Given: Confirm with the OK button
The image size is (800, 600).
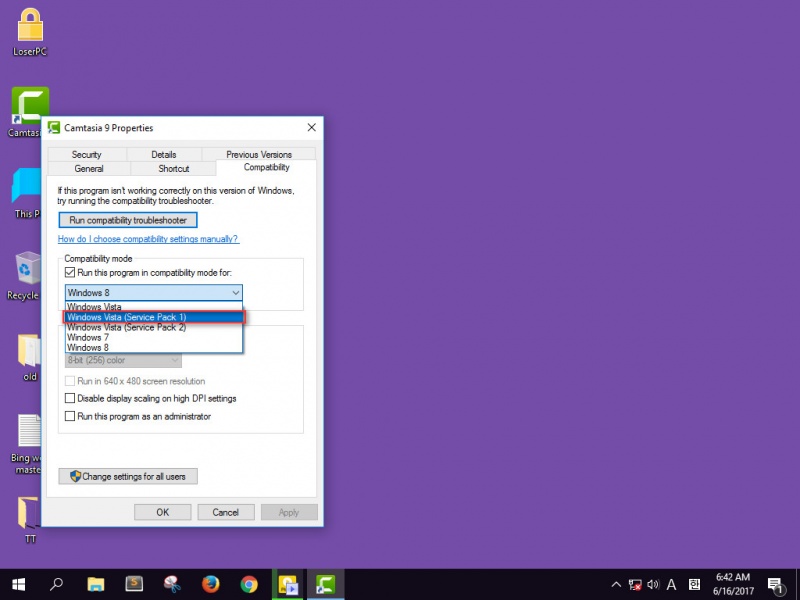Looking at the screenshot, I should click(163, 512).
